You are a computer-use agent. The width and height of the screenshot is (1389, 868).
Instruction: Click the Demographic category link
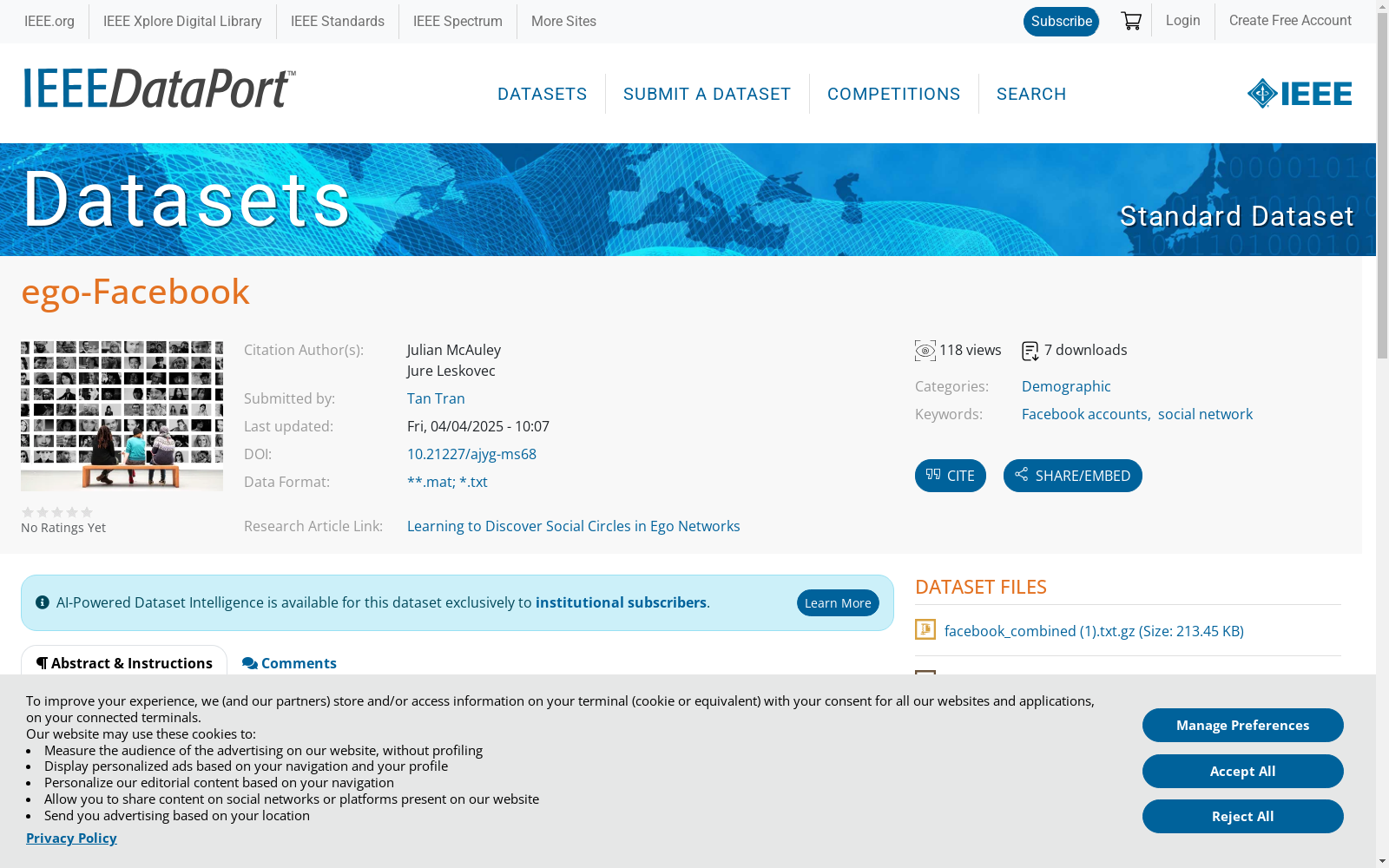click(1066, 386)
